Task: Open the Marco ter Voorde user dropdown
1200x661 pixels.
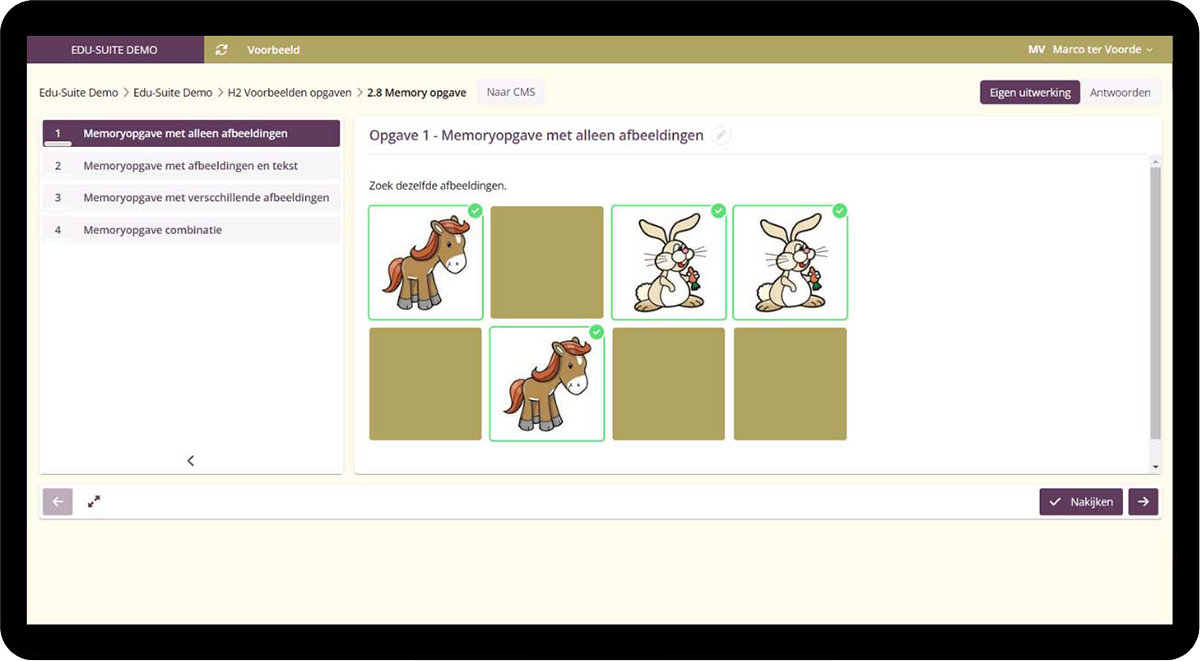Action: point(1102,50)
